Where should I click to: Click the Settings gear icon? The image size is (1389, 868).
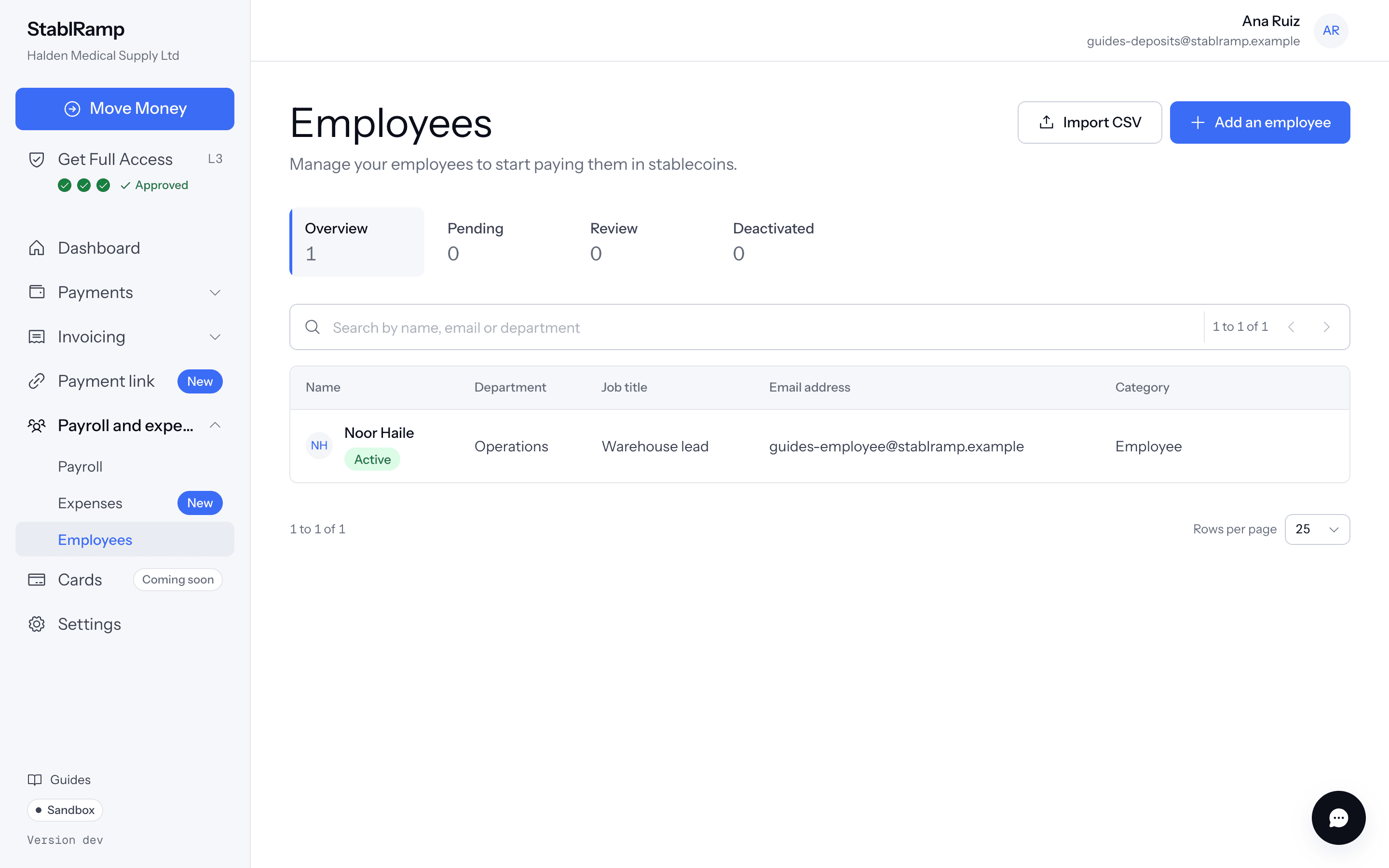[x=37, y=624]
